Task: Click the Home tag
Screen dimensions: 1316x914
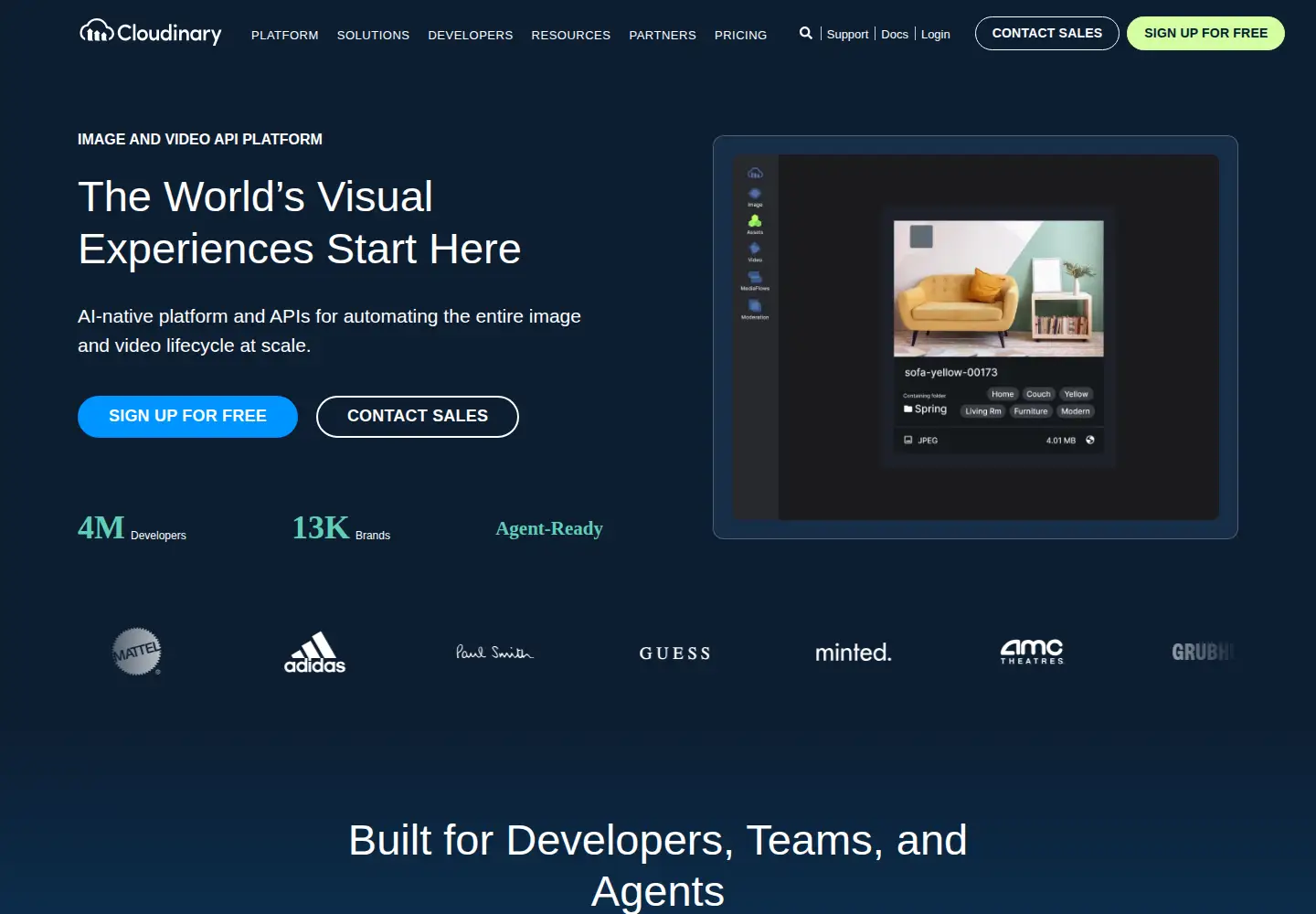Action: tap(1003, 394)
